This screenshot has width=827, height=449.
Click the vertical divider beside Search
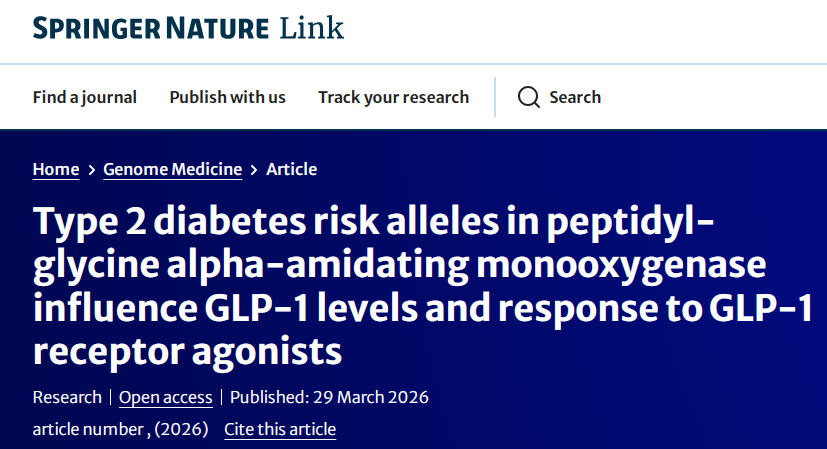pyautogui.click(x=495, y=97)
